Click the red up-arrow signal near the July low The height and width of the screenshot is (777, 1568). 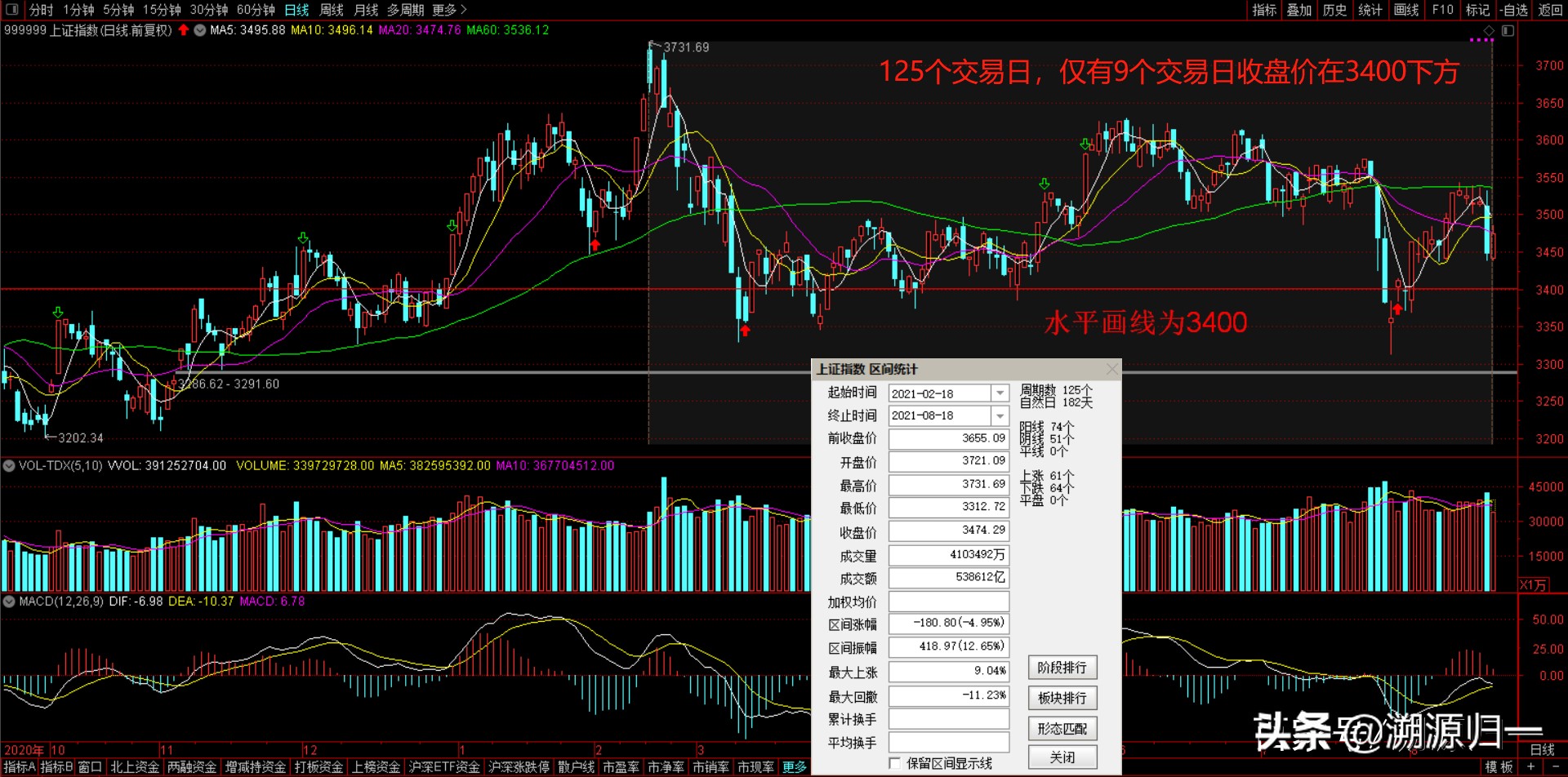(1397, 309)
